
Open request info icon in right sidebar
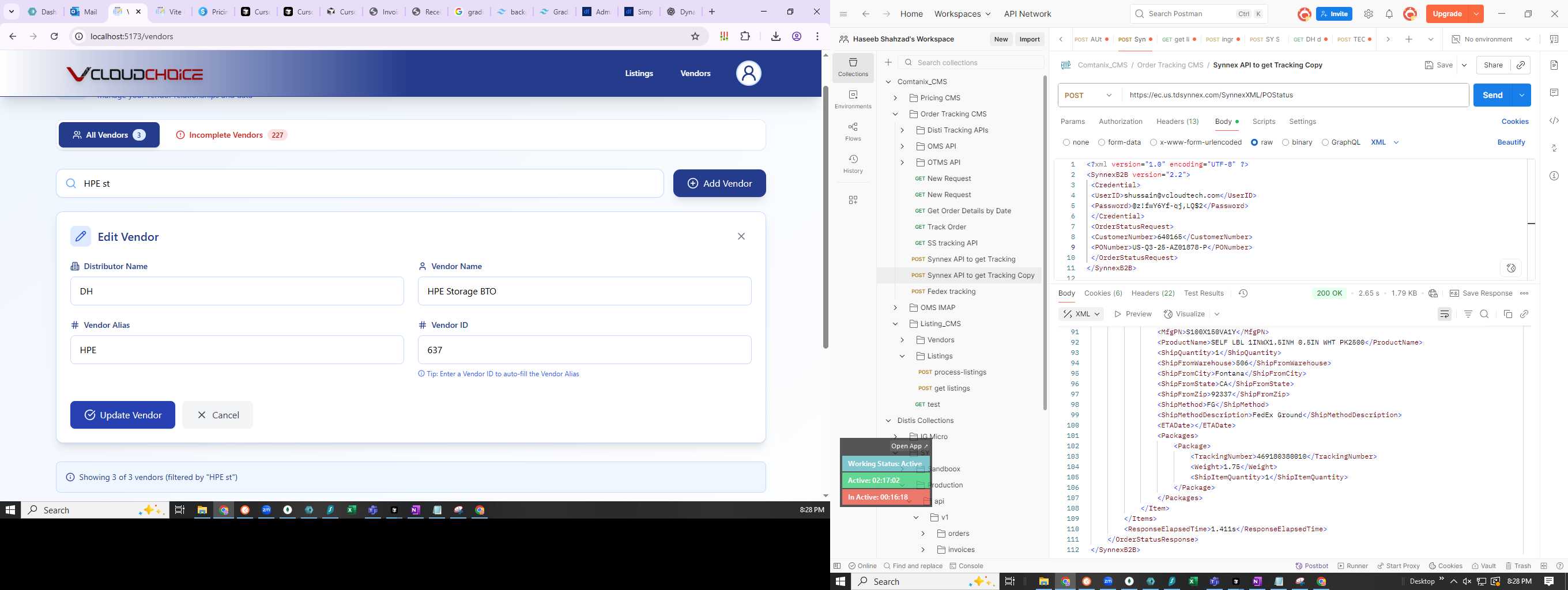pos(1554,176)
